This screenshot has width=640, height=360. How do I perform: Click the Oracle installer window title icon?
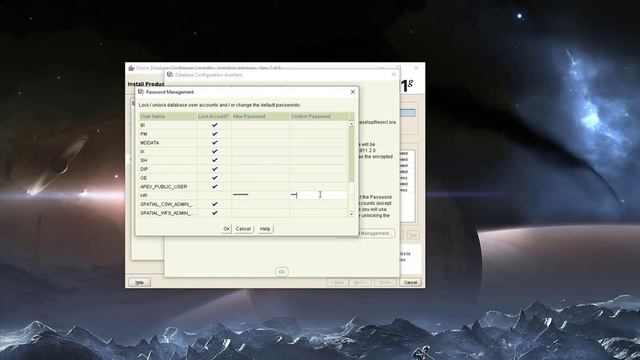[x=131, y=68]
